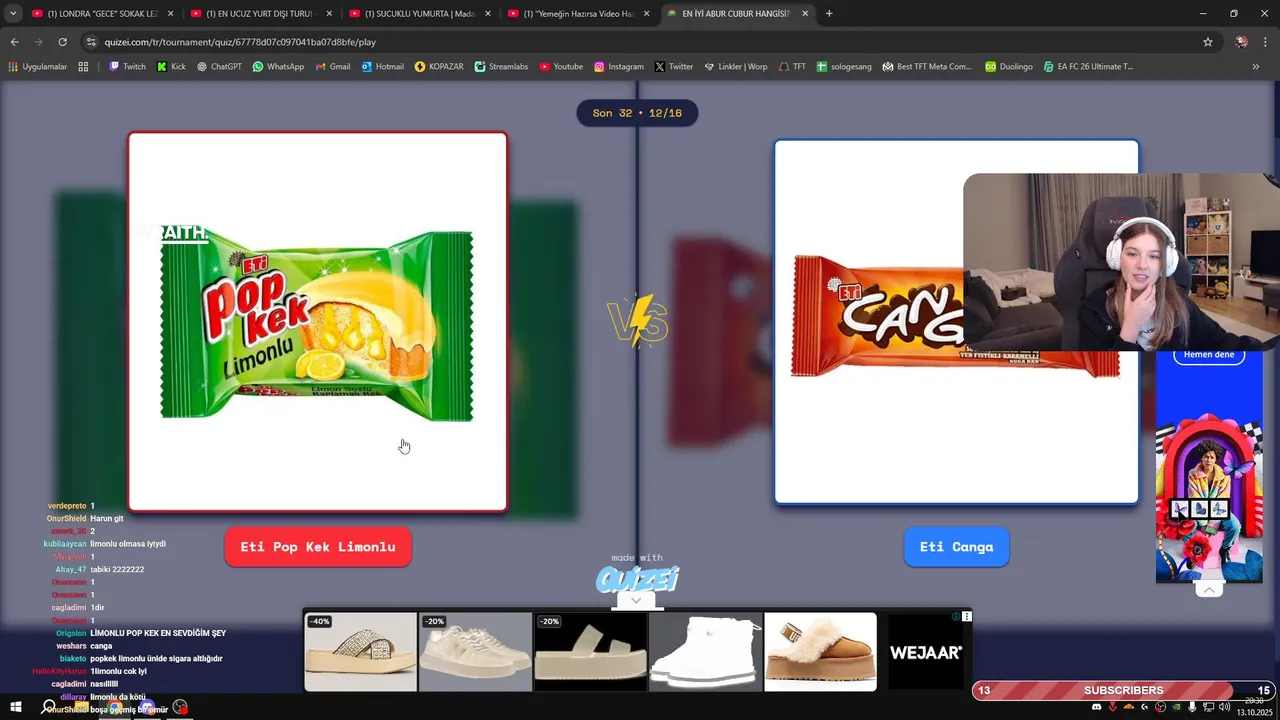Expand the chevron below Quizei logo
1280x720 pixels.
(636, 600)
